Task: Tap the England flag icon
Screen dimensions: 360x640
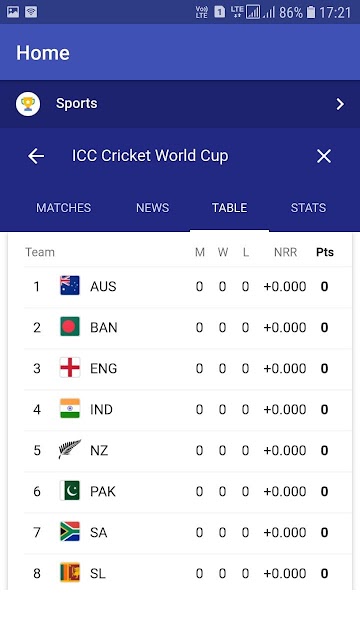Action: point(70,367)
